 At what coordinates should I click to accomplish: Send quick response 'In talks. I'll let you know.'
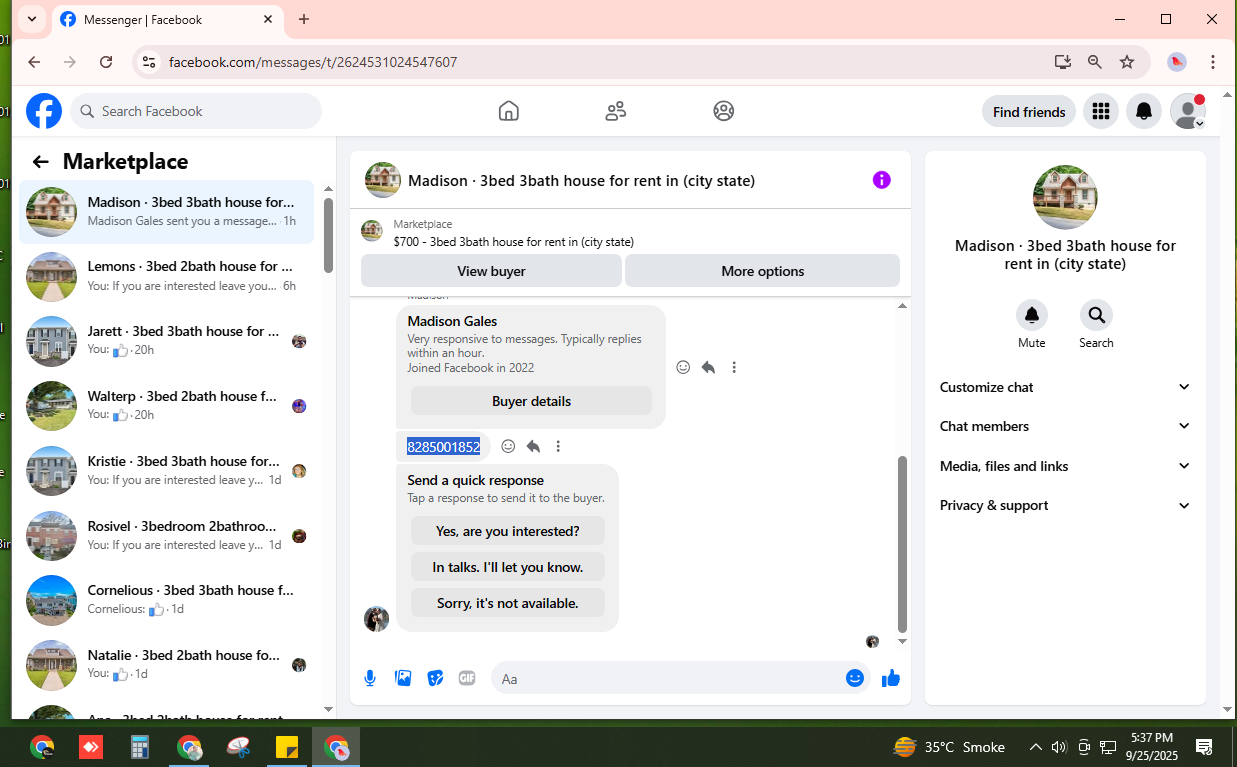508,567
